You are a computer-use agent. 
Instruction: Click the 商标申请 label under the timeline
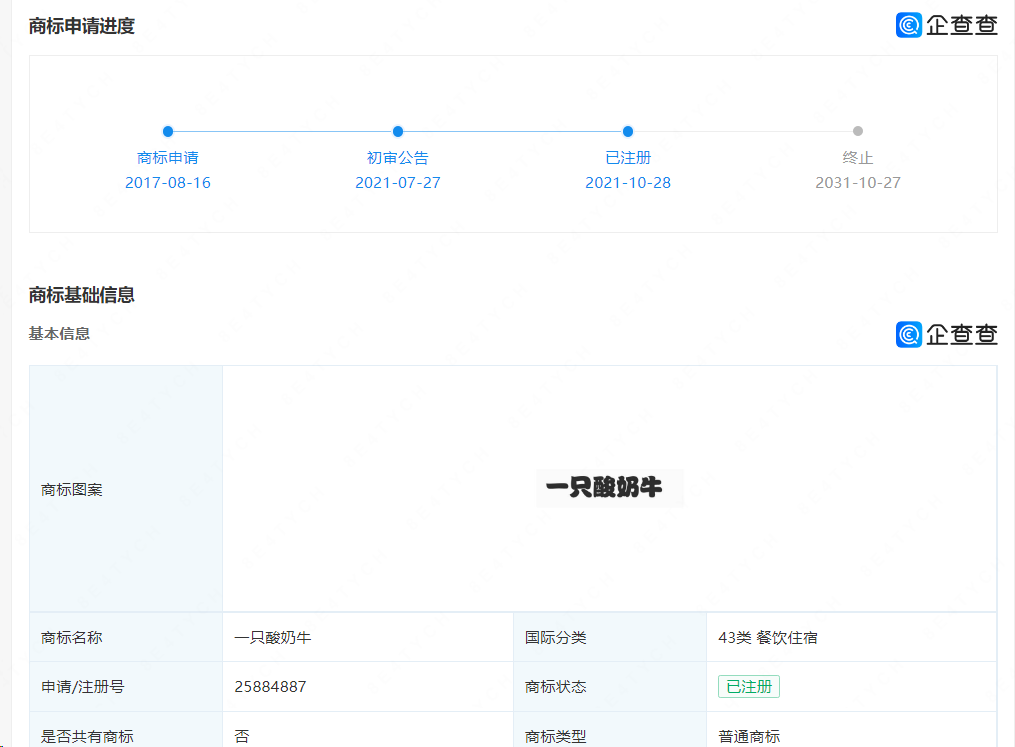(x=168, y=158)
